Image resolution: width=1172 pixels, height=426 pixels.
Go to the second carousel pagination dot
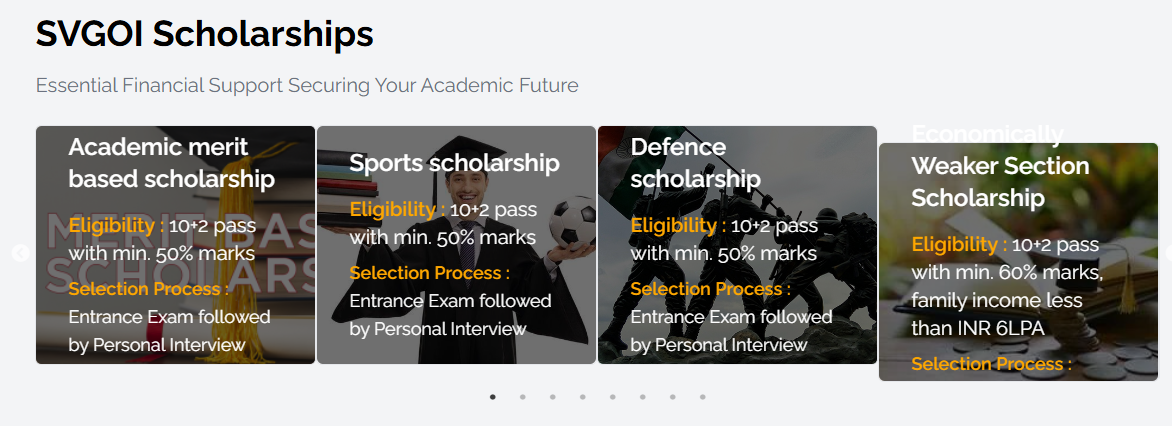(523, 397)
